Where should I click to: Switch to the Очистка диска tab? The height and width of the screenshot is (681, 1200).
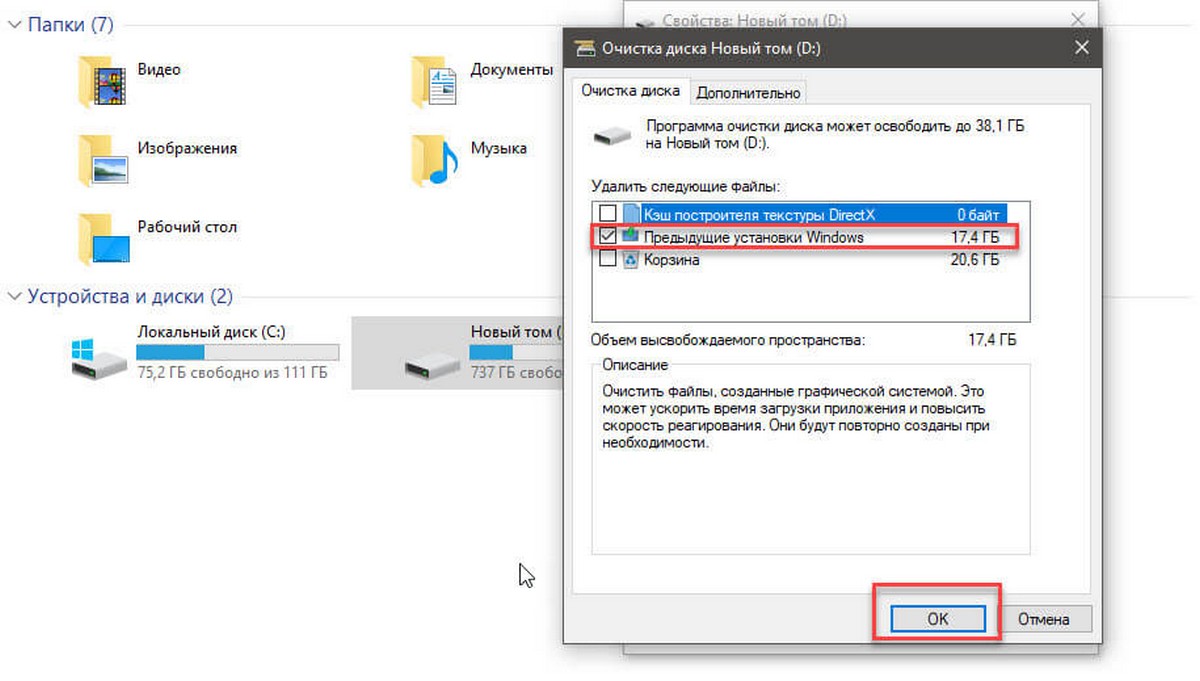pyautogui.click(x=631, y=91)
